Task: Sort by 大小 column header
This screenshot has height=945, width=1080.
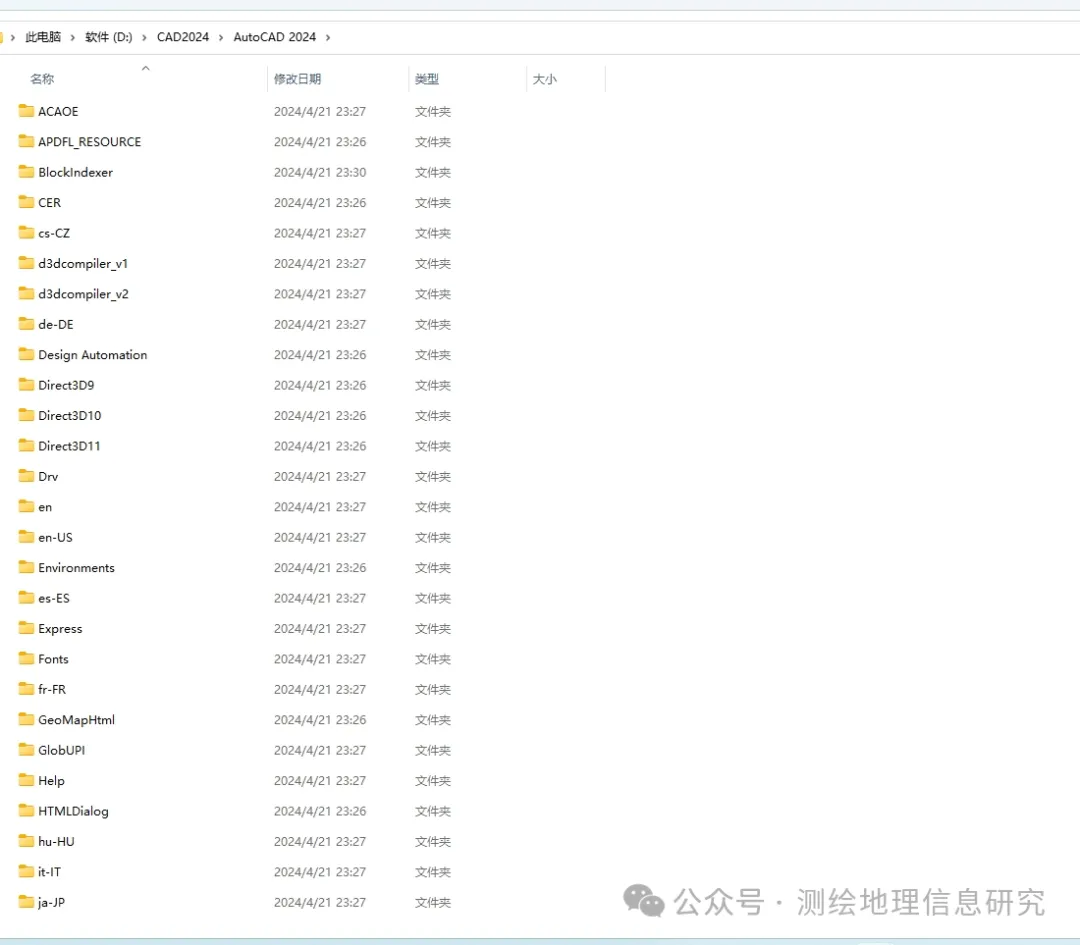Action: [545, 79]
